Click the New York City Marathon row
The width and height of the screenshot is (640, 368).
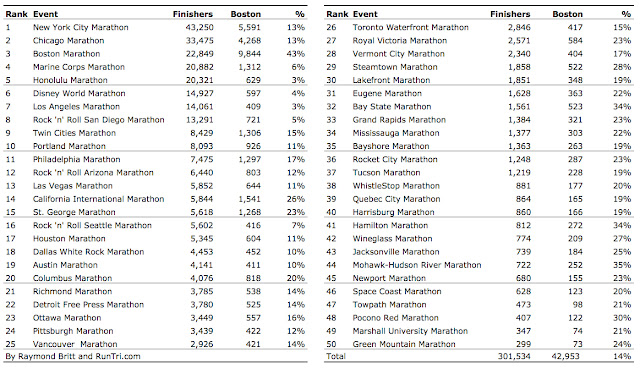[x=155, y=27]
